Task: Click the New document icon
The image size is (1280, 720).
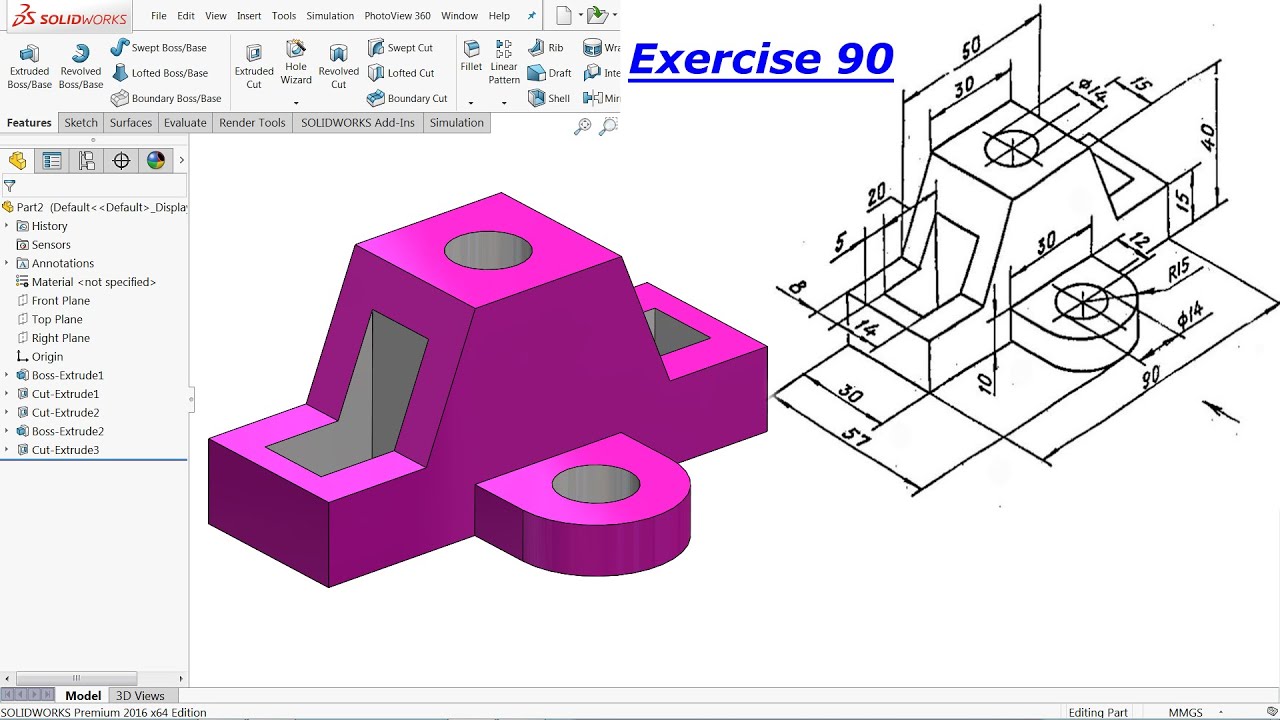Action: point(564,15)
